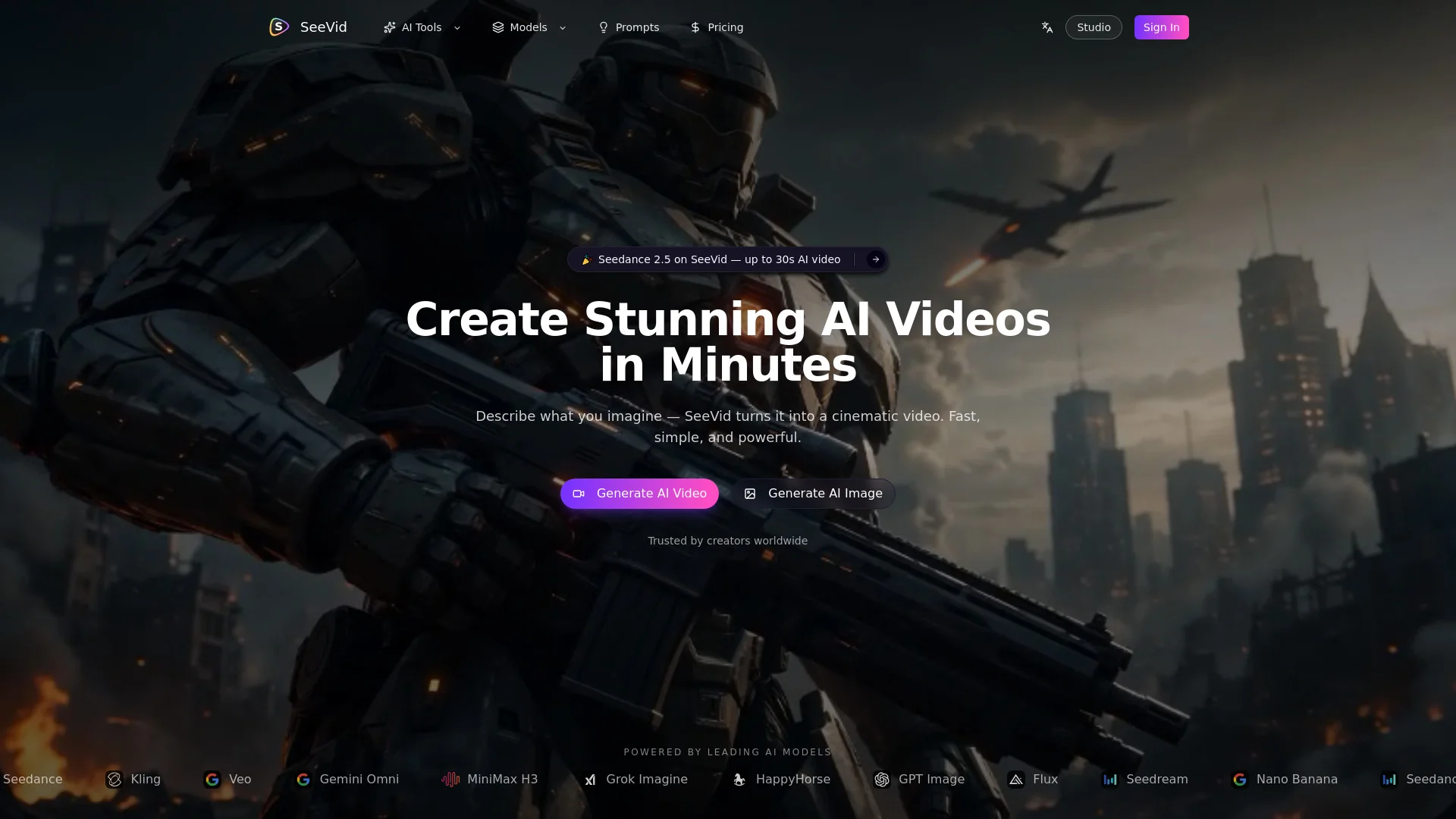1456x819 pixels.
Task: Open the Seedance 2.5 announcement banner
Action: 728,259
